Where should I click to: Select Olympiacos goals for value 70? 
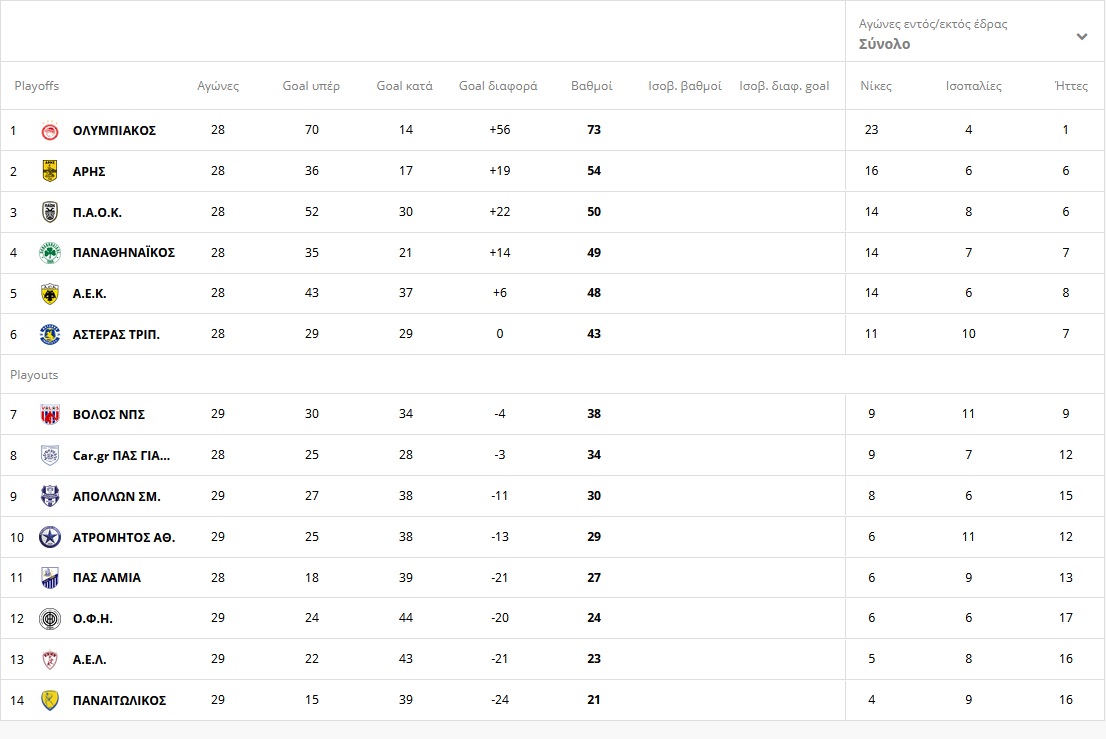click(x=312, y=130)
